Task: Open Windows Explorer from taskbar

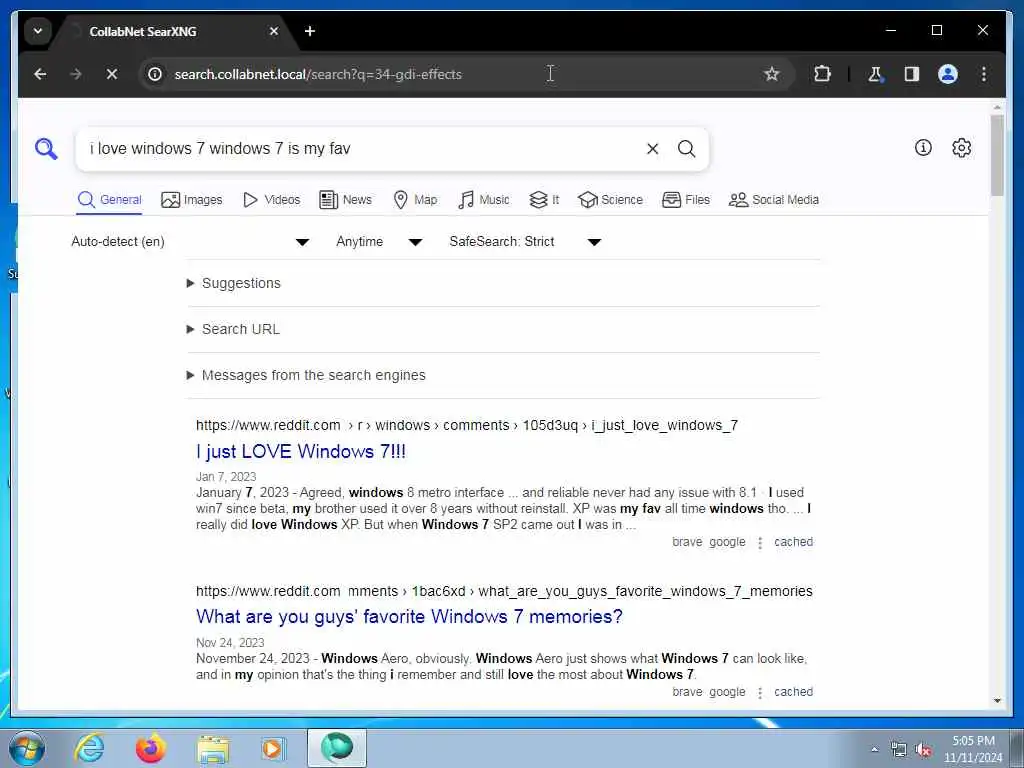Action: coord(213,748)
